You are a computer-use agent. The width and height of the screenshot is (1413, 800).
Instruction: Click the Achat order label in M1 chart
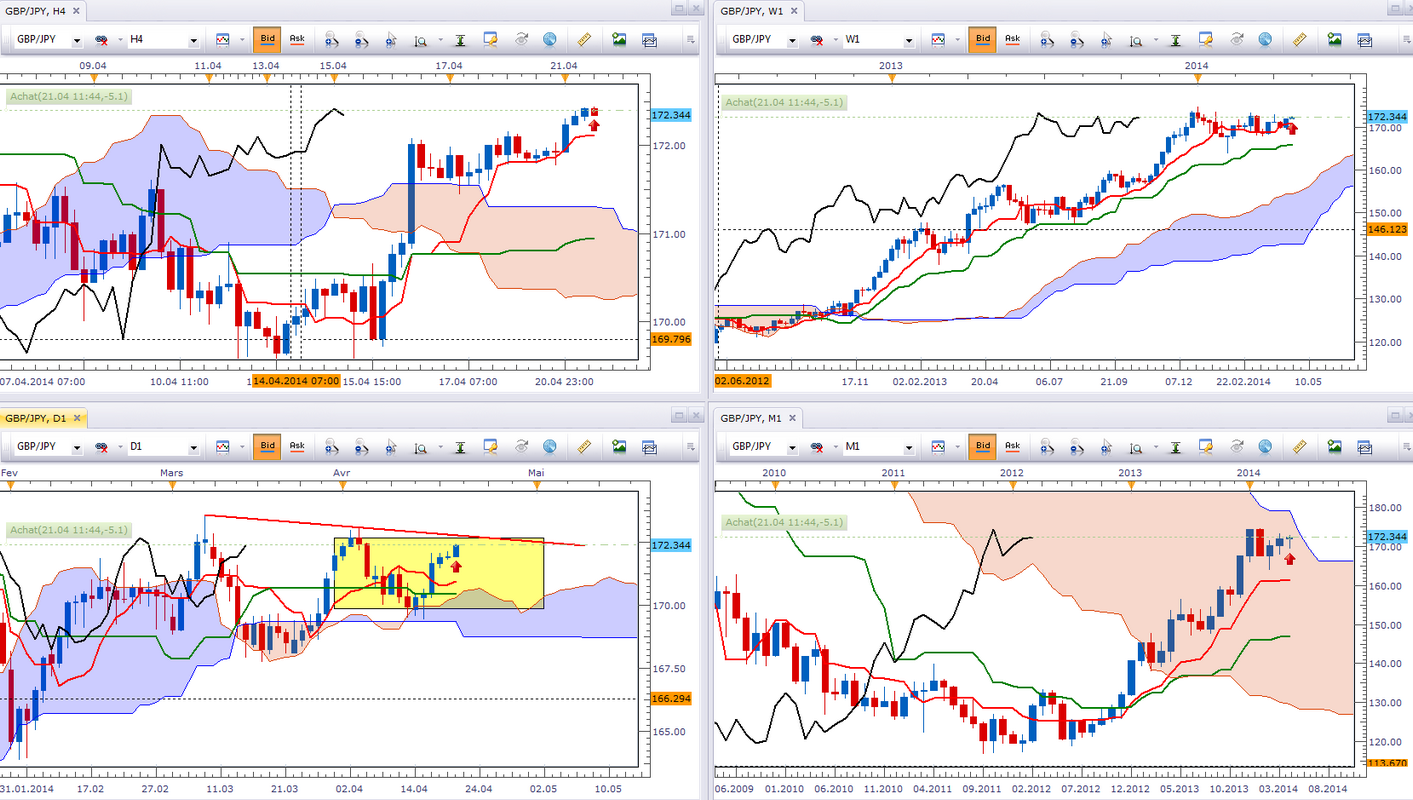pyautogui.click(x=785, y=522)
